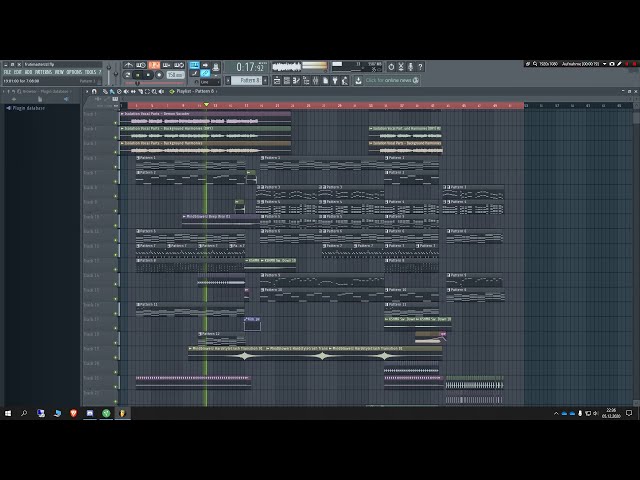Disable the orange recording countdown button

point(154,65)
